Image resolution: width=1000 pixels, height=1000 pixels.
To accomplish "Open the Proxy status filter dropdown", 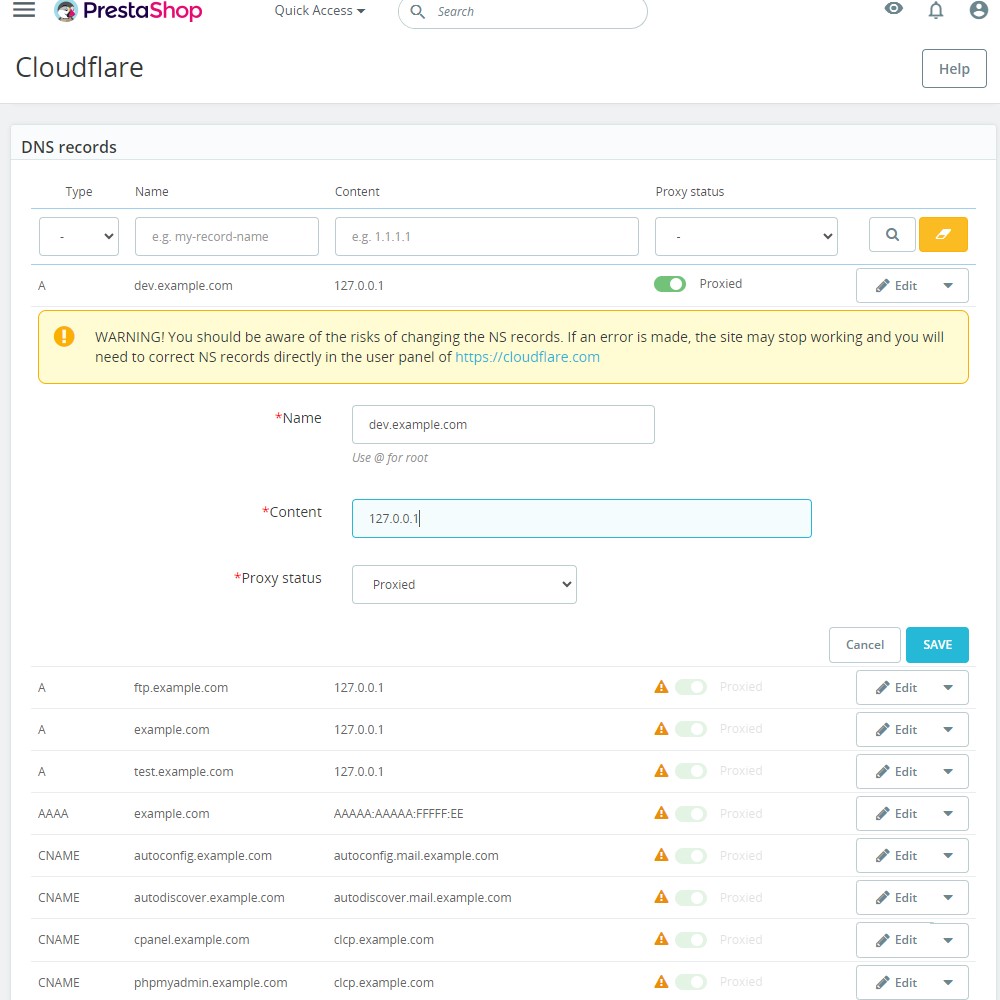I will 746,237.
